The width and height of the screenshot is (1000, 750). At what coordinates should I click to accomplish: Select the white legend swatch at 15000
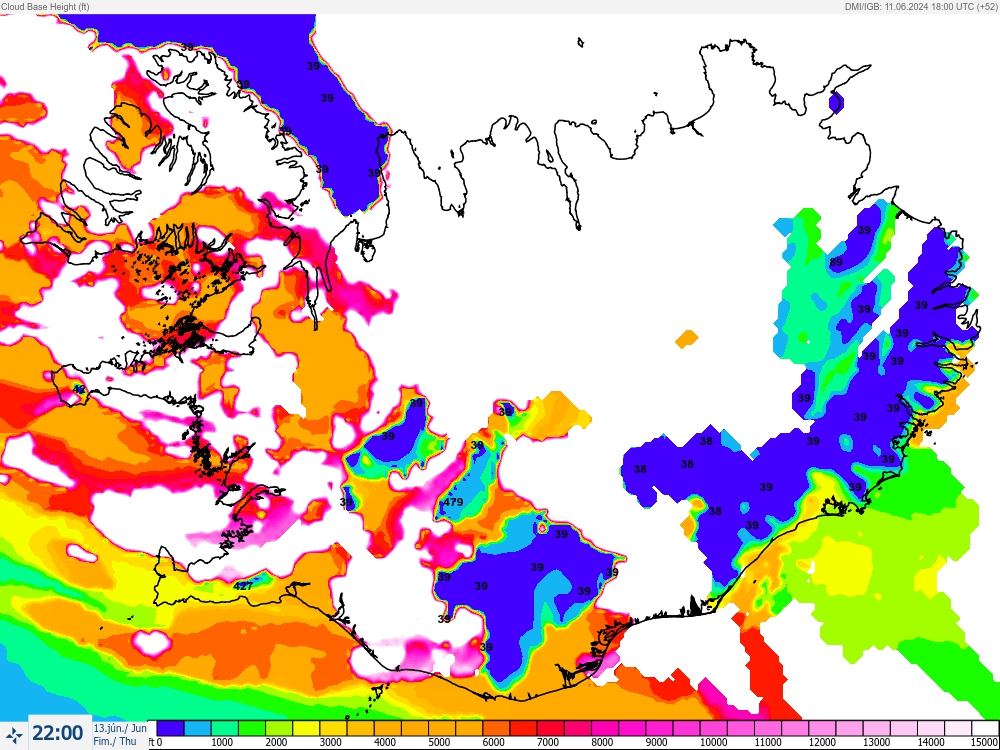pyautogui.click(x=985, y=728)
